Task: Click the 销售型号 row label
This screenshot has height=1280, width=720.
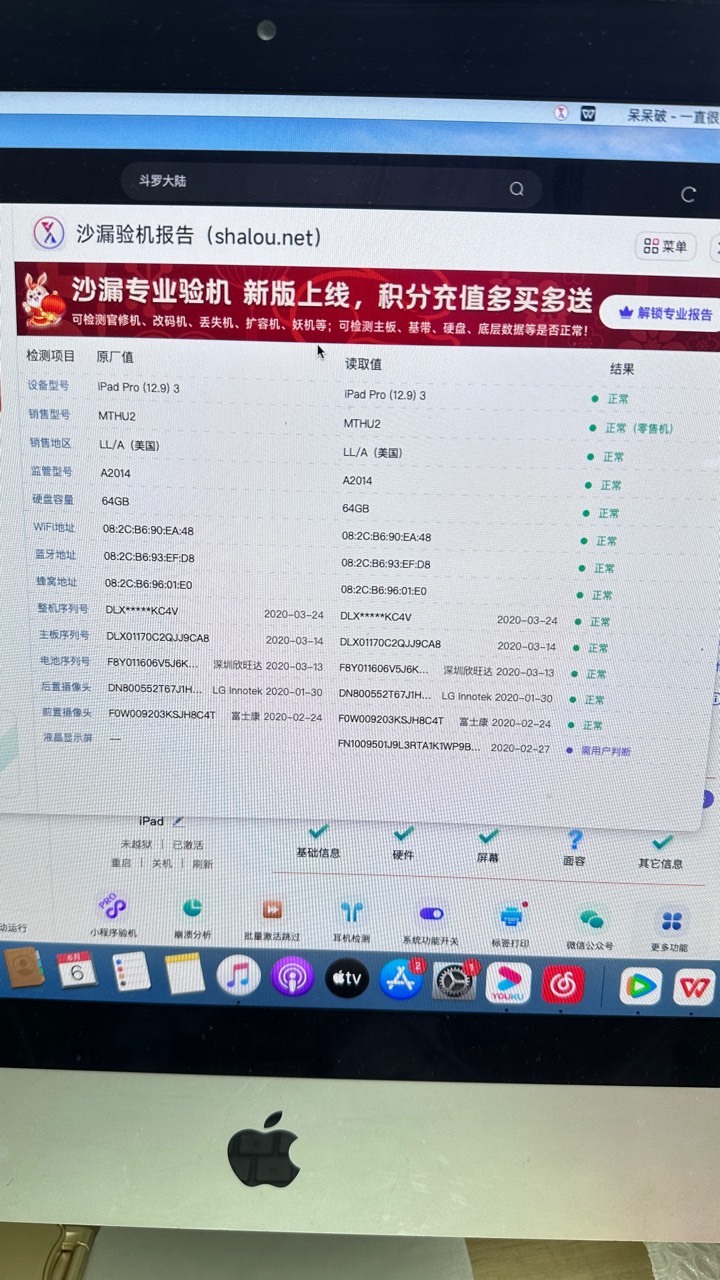Action: (x=50, y=414)
